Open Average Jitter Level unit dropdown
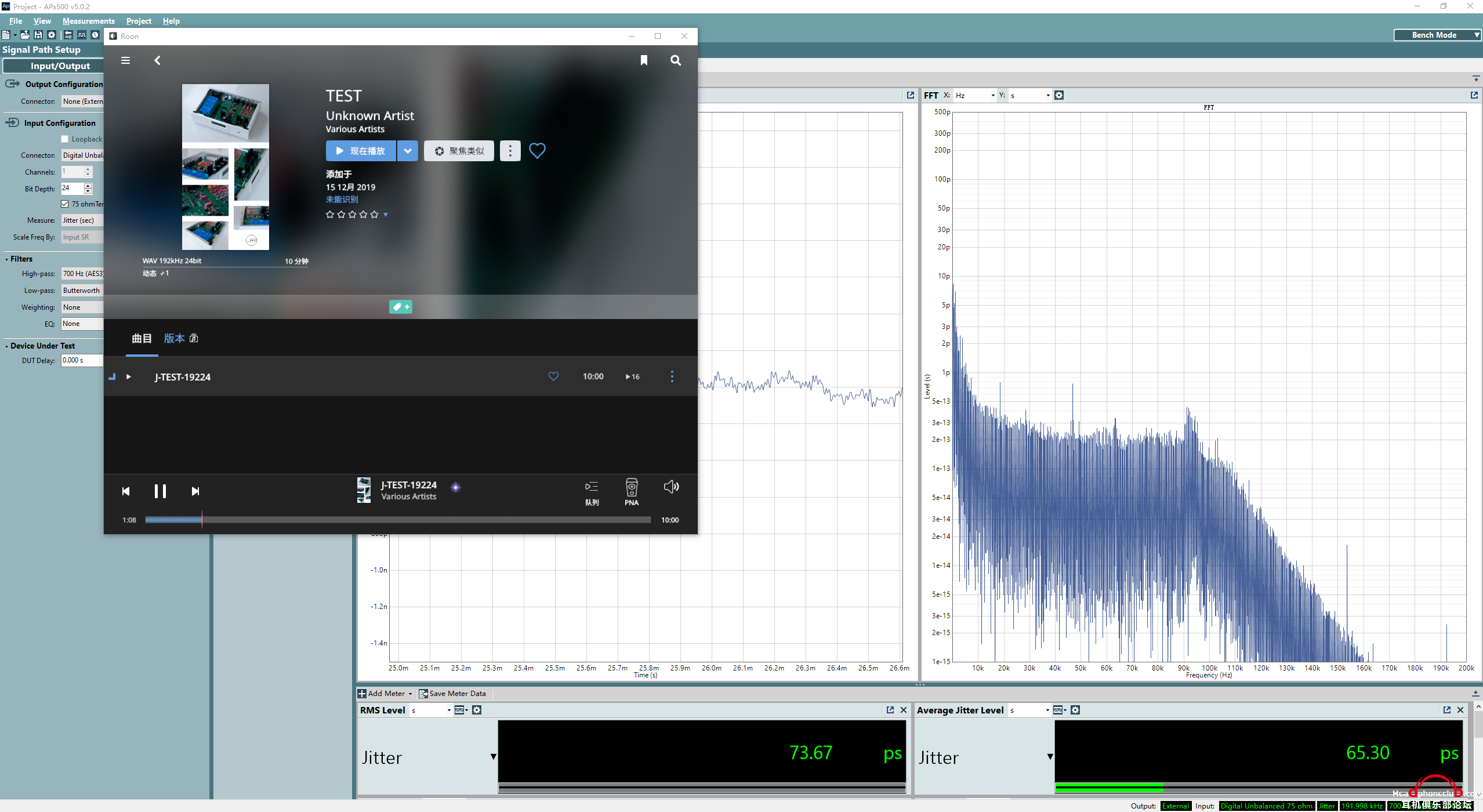 click(x=1029, y=710)
